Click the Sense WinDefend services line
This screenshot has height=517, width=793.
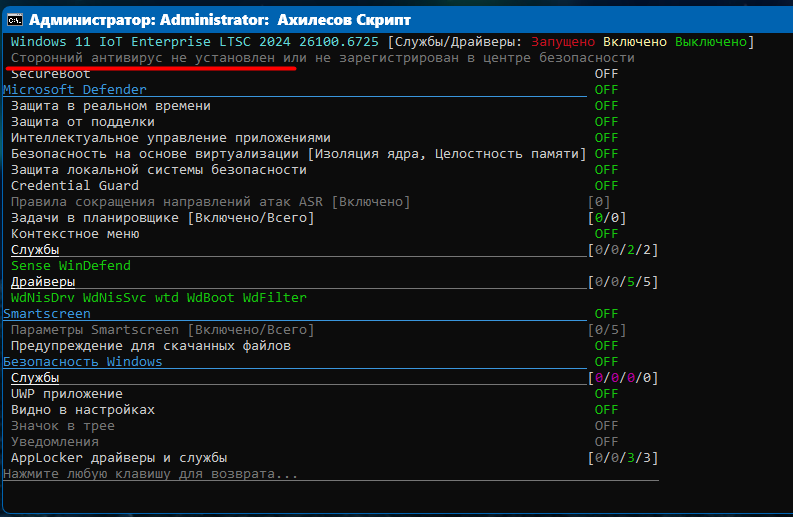pyautogui.click(x=71, y=266)
